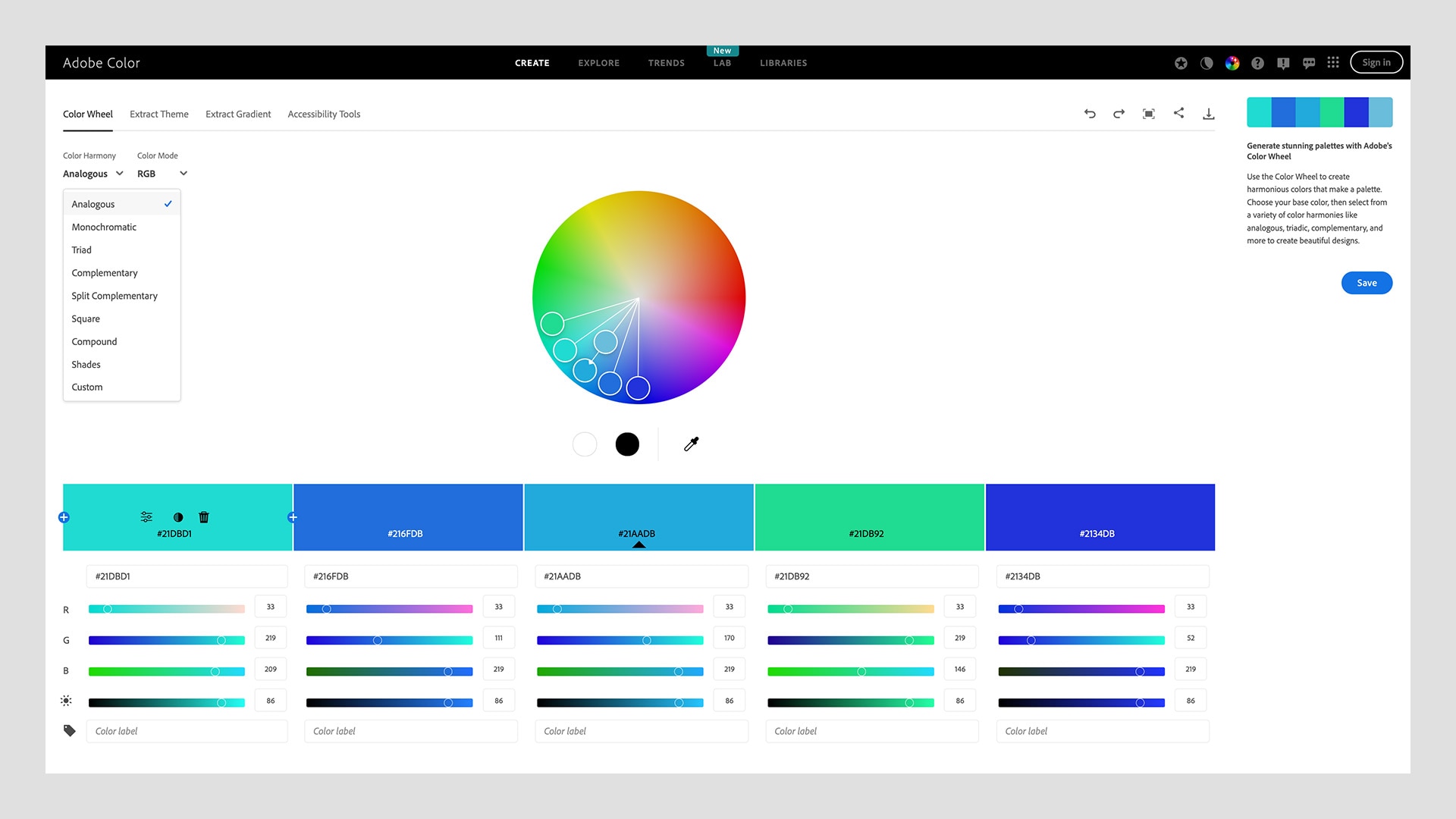
Task: Open the Help icon in the top bar
Action: coord(1258,63)
